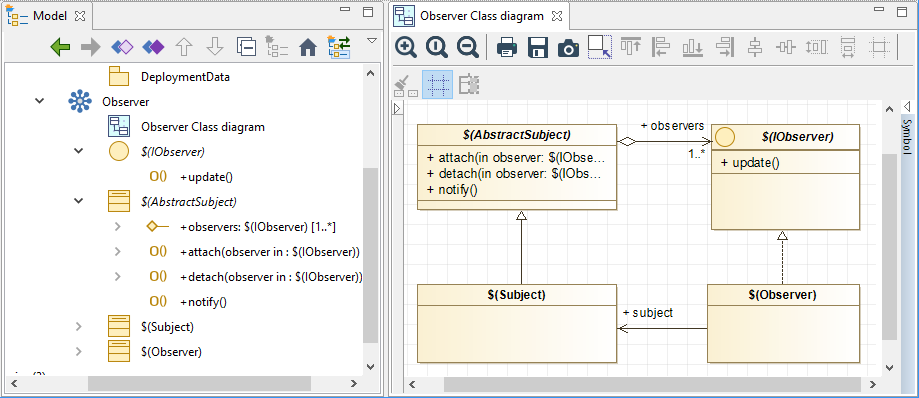Reset diagram zoom to 100%
The width and height of the screenshot is (919, 398).
437,47
